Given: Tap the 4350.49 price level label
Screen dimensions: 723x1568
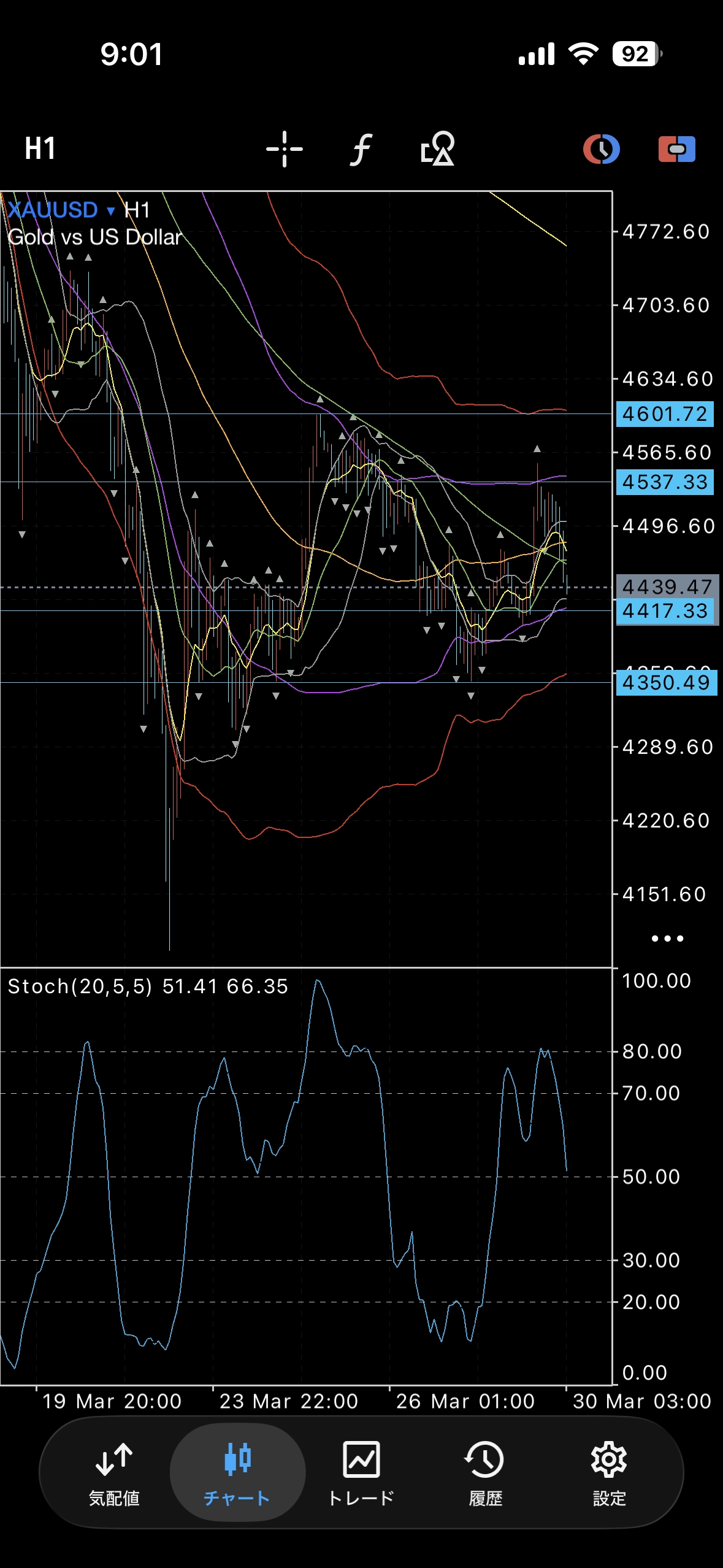Looking at the screenshot, I should tap(666, 683).
